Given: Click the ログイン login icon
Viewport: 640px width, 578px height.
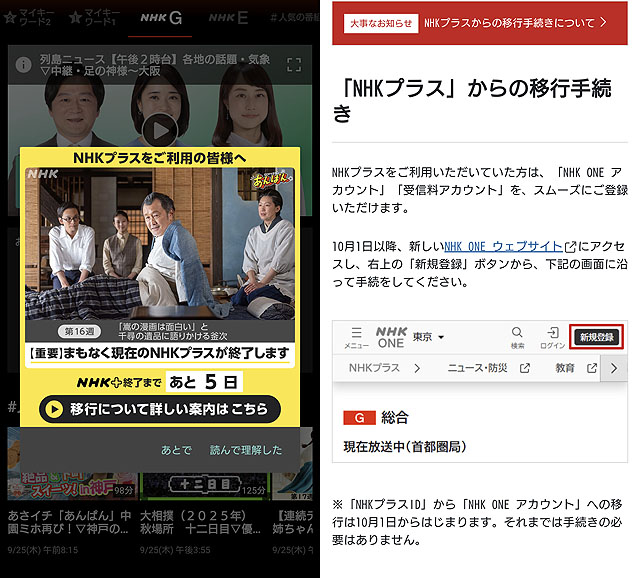Looking at the screenshot, I should 553,338.
